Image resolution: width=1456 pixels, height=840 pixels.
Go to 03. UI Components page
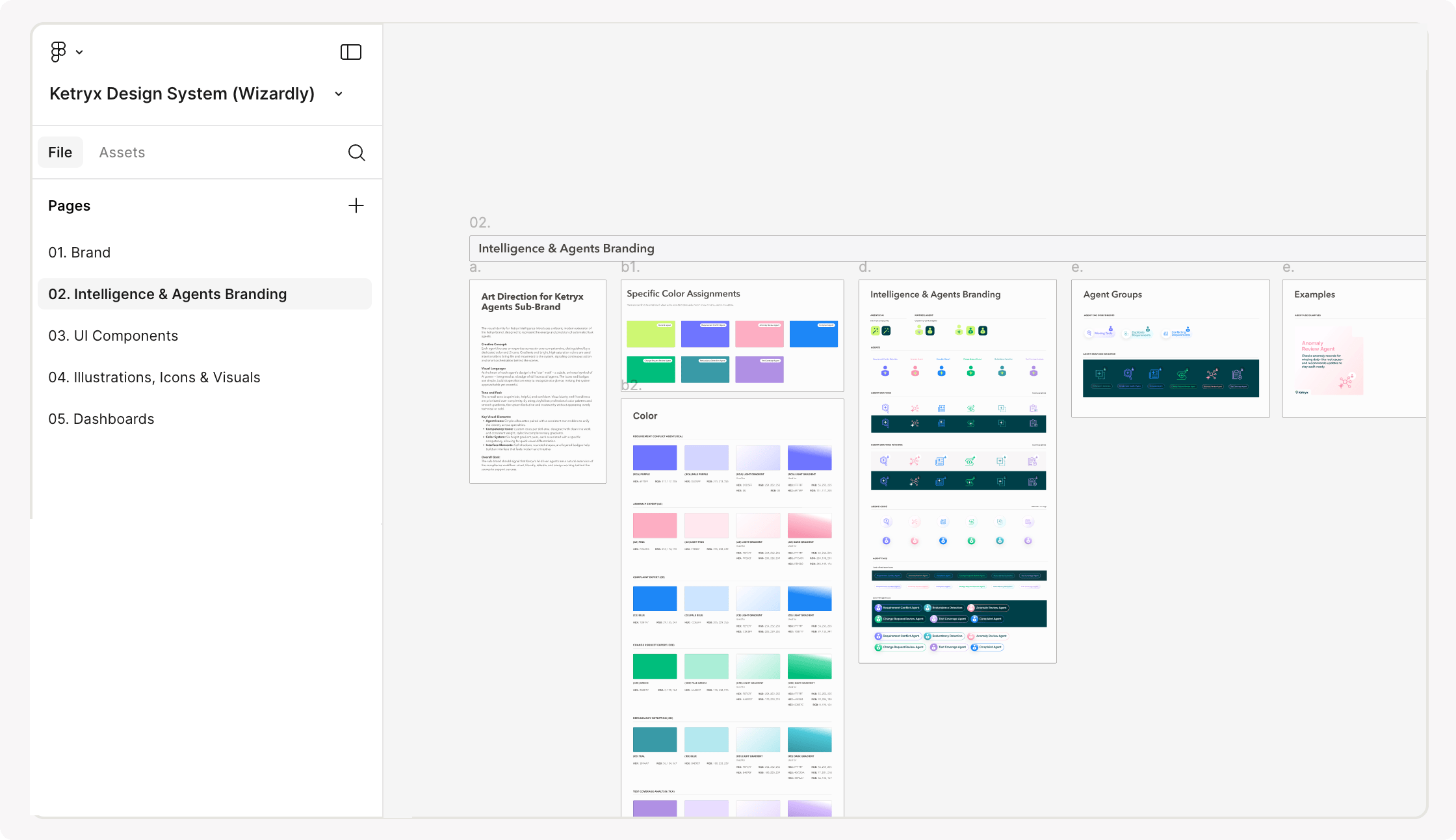(x=113, y=336)
